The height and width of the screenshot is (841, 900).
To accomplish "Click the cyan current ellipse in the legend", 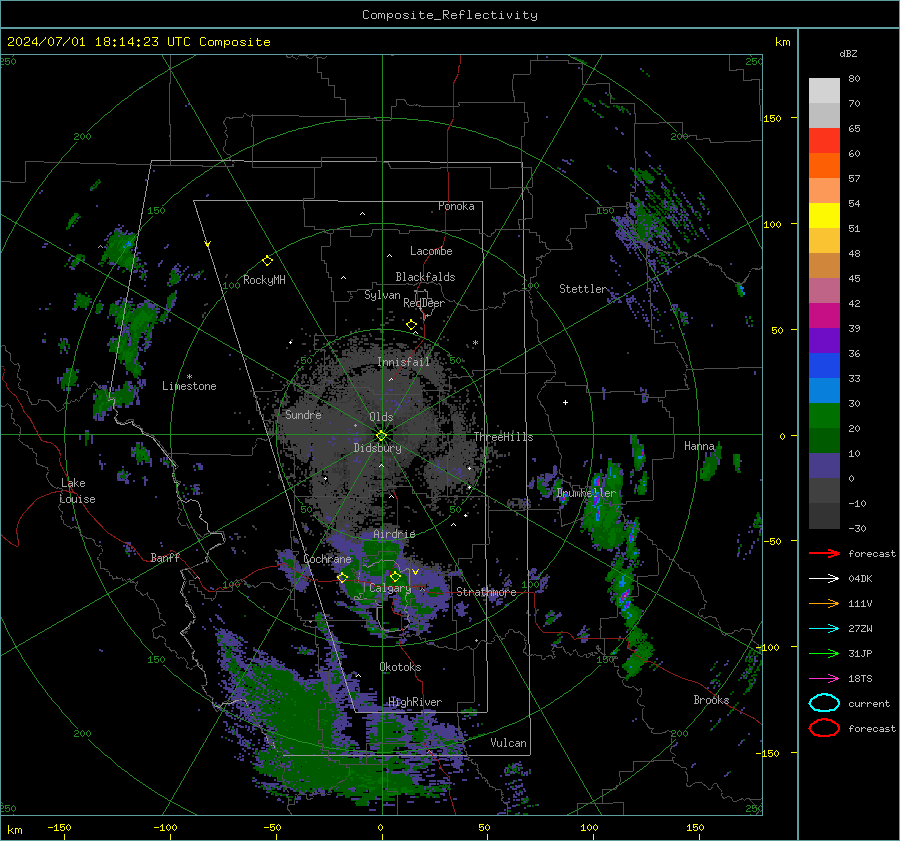I will click(x=824, y=703).
